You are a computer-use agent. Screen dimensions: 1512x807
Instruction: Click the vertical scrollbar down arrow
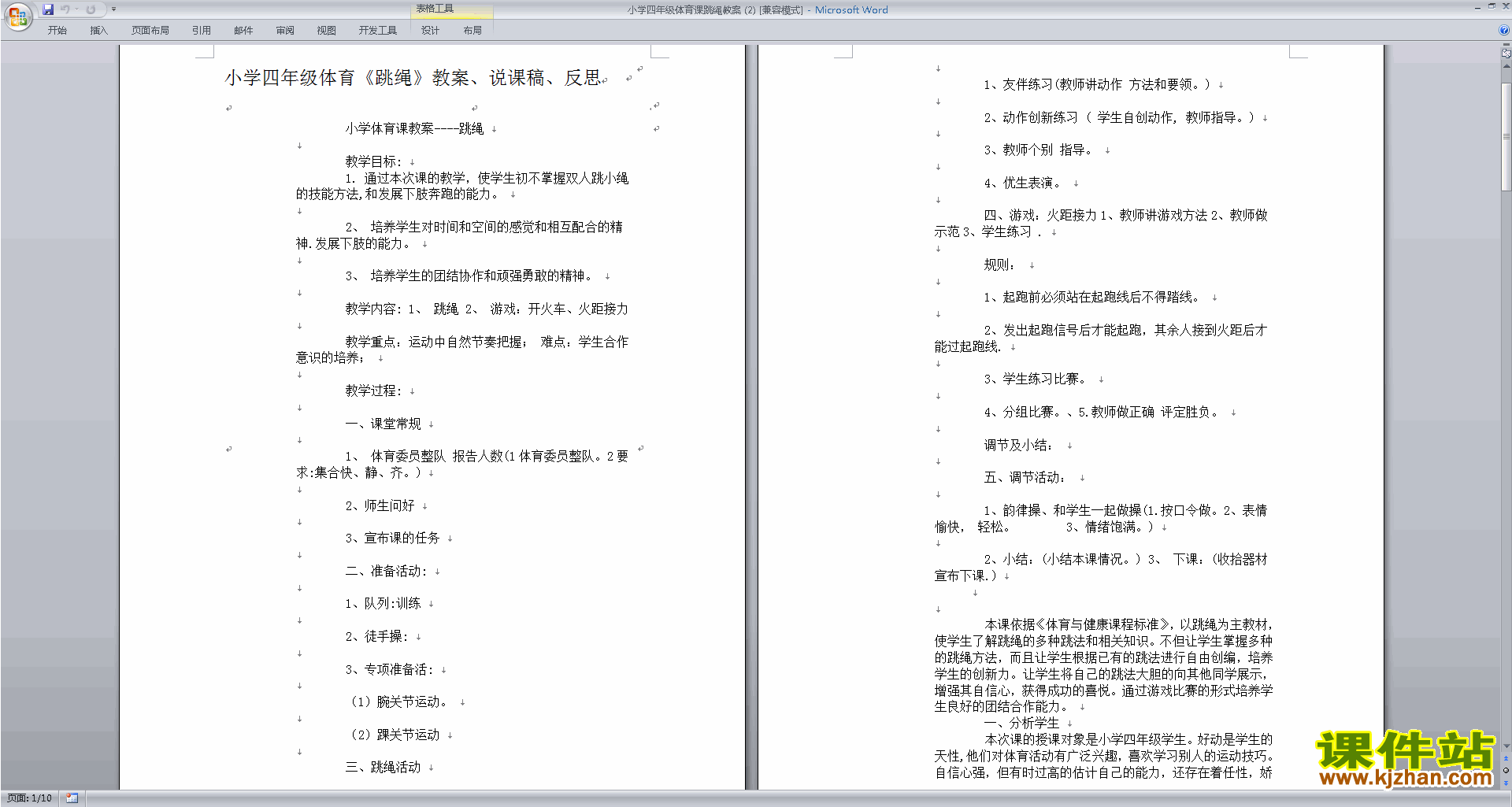tap(1506, 746)
